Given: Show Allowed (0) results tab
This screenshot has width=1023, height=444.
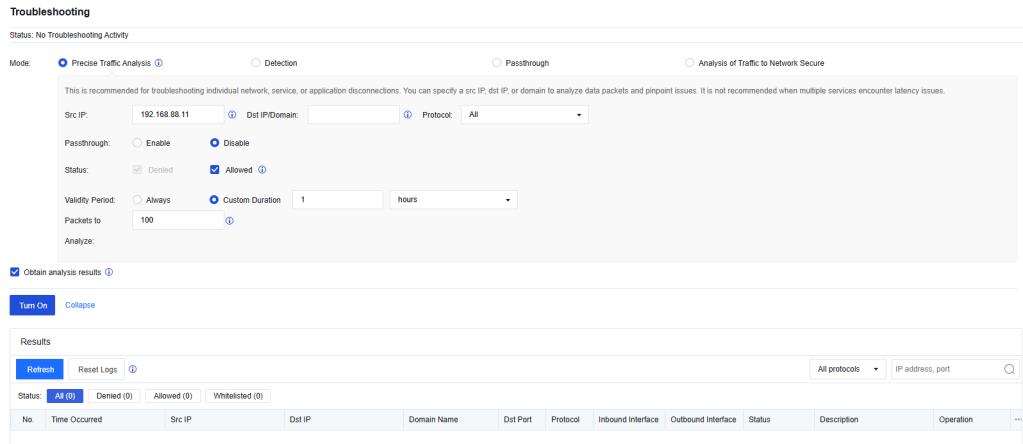Looking at the screenshot, I should [x=172, y=396].
